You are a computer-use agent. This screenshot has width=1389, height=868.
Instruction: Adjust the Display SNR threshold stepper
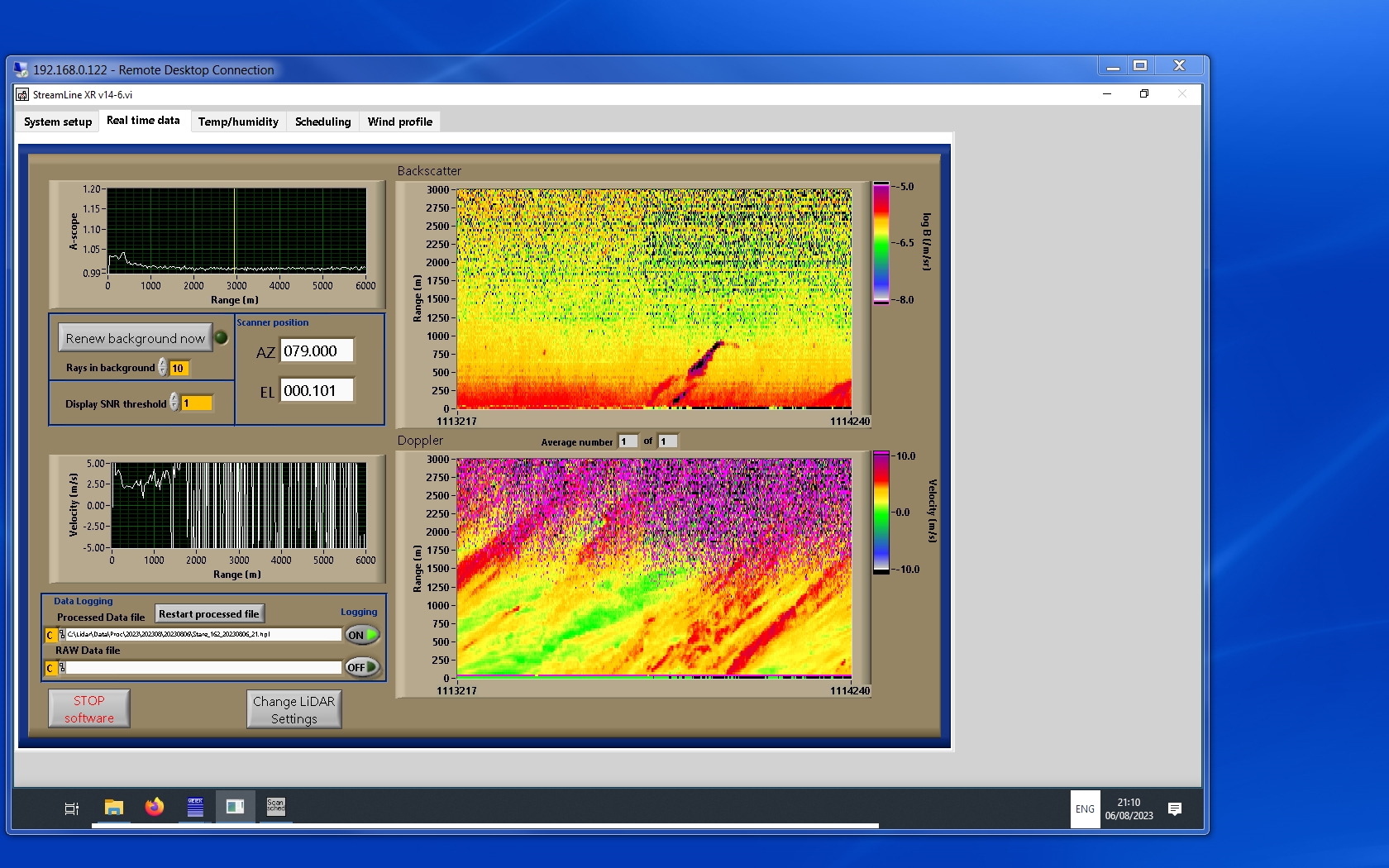coord(174,403)
